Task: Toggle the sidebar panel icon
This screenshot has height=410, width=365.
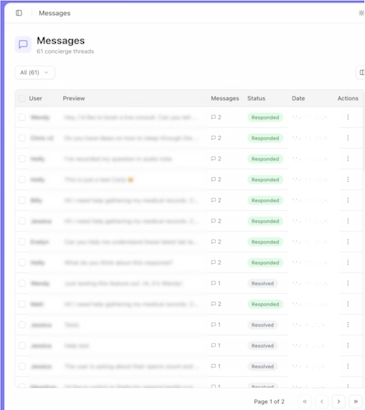Action: click(x=19, y=13)
